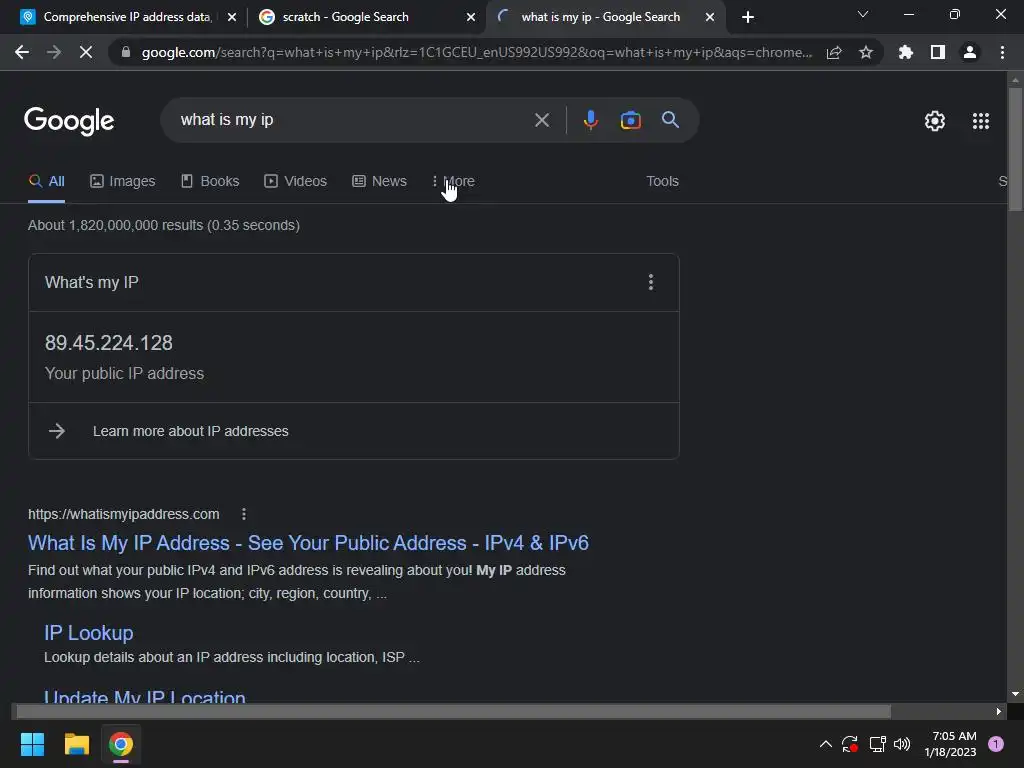Close the what is my ip tab
The width and height of the screenshot is (1024, 768).
pyautogui.click(x=710, y=17)
